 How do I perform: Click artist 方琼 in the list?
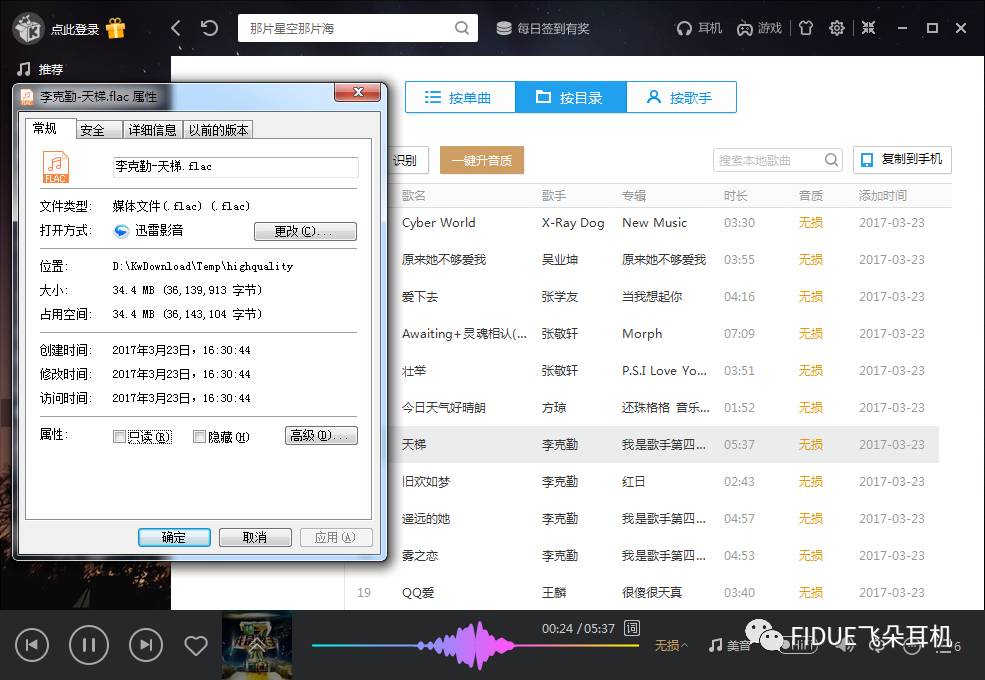click(x=553, y=408)
